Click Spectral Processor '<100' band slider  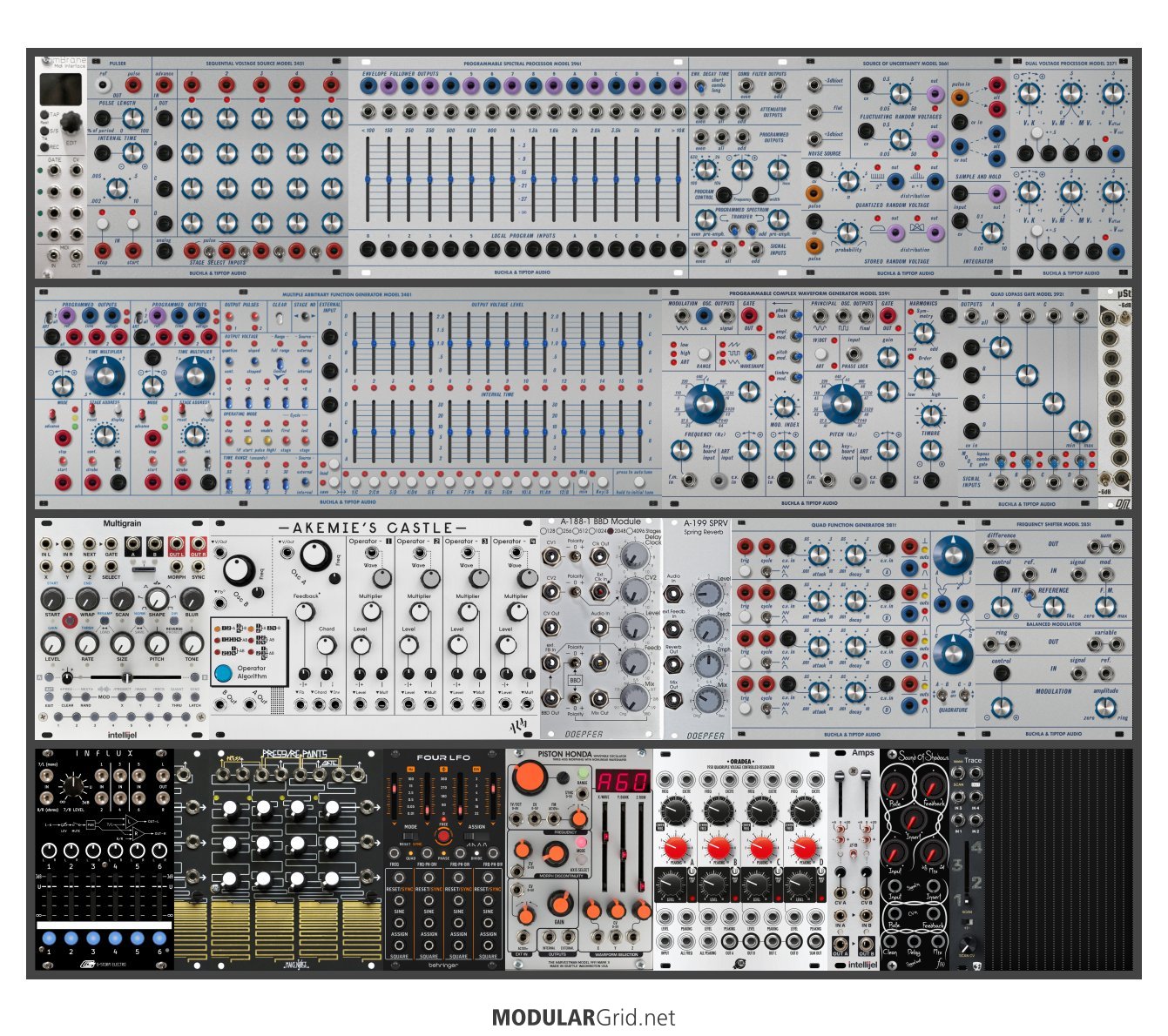point(367,178)
